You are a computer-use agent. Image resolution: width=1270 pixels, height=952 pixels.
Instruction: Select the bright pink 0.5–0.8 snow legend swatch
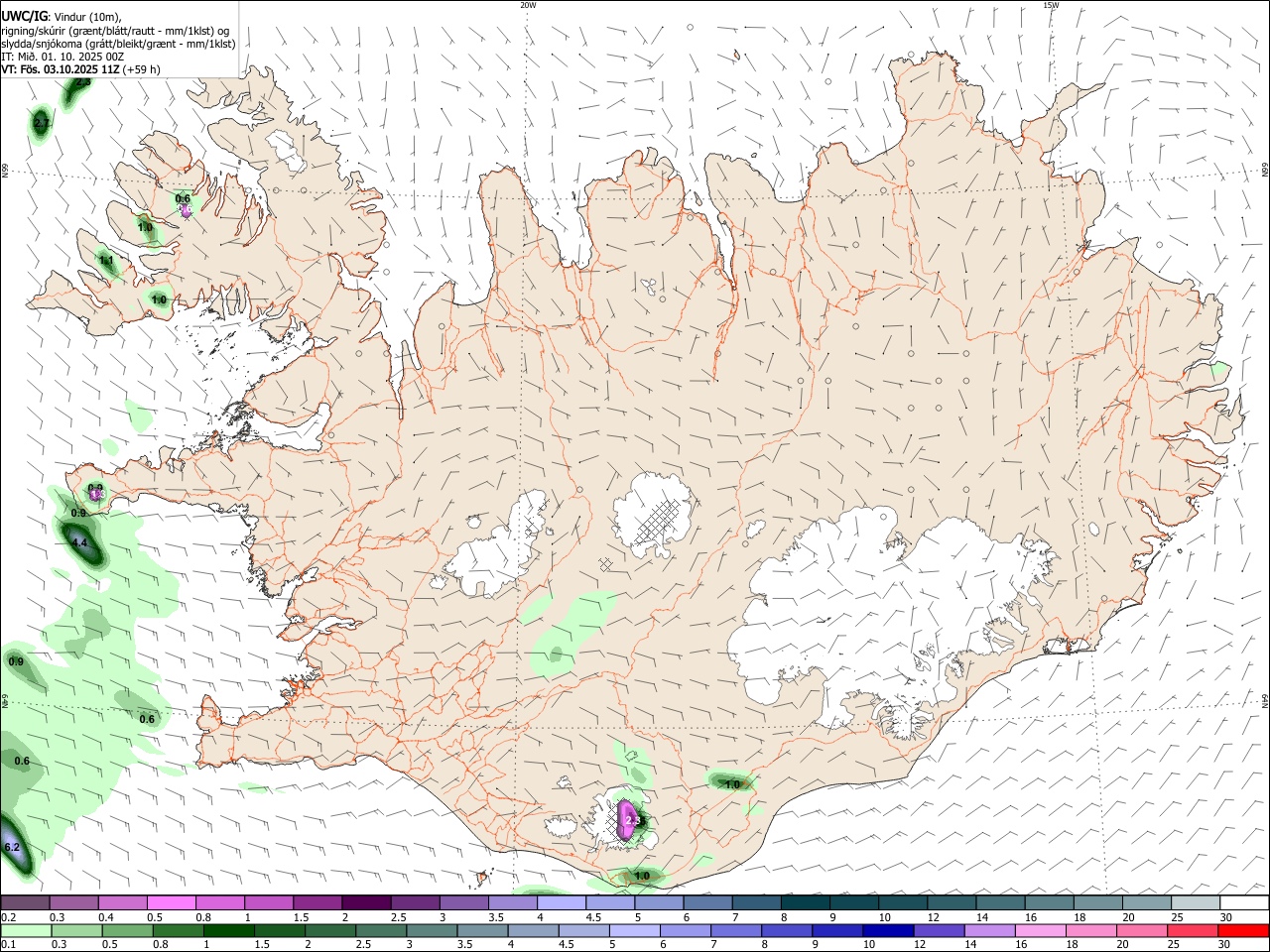(172, 902)
